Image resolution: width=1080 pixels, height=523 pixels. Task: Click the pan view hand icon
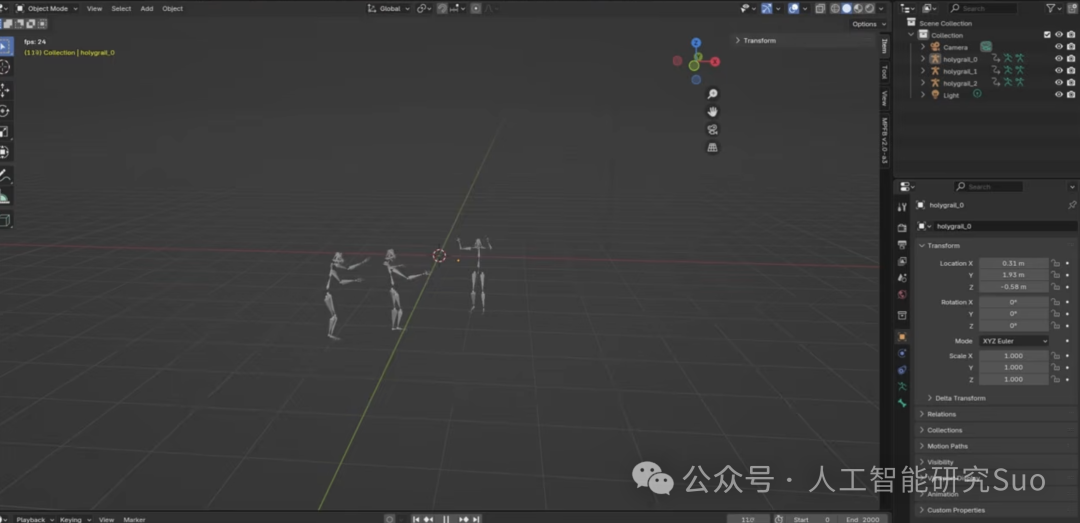point(713,112)
